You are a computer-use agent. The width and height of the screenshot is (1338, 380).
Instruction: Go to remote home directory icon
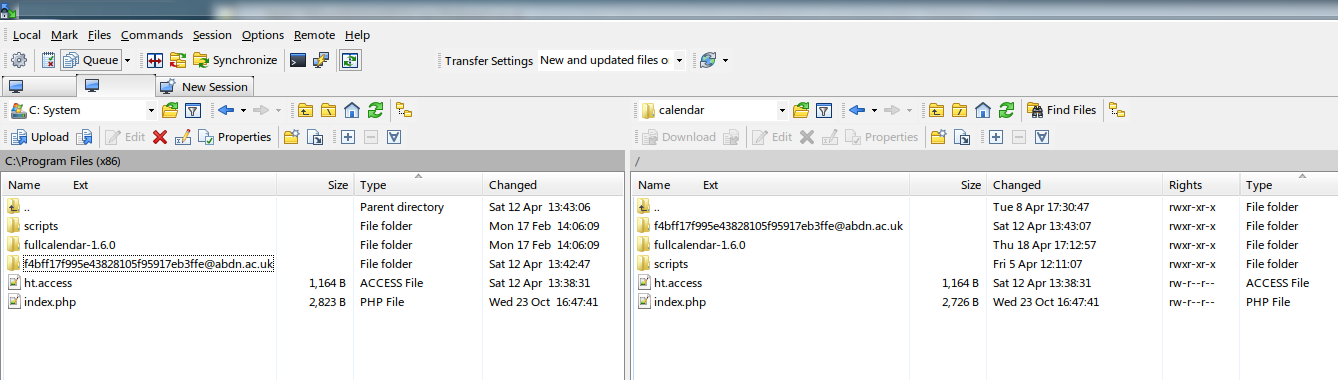pos(983,110)
